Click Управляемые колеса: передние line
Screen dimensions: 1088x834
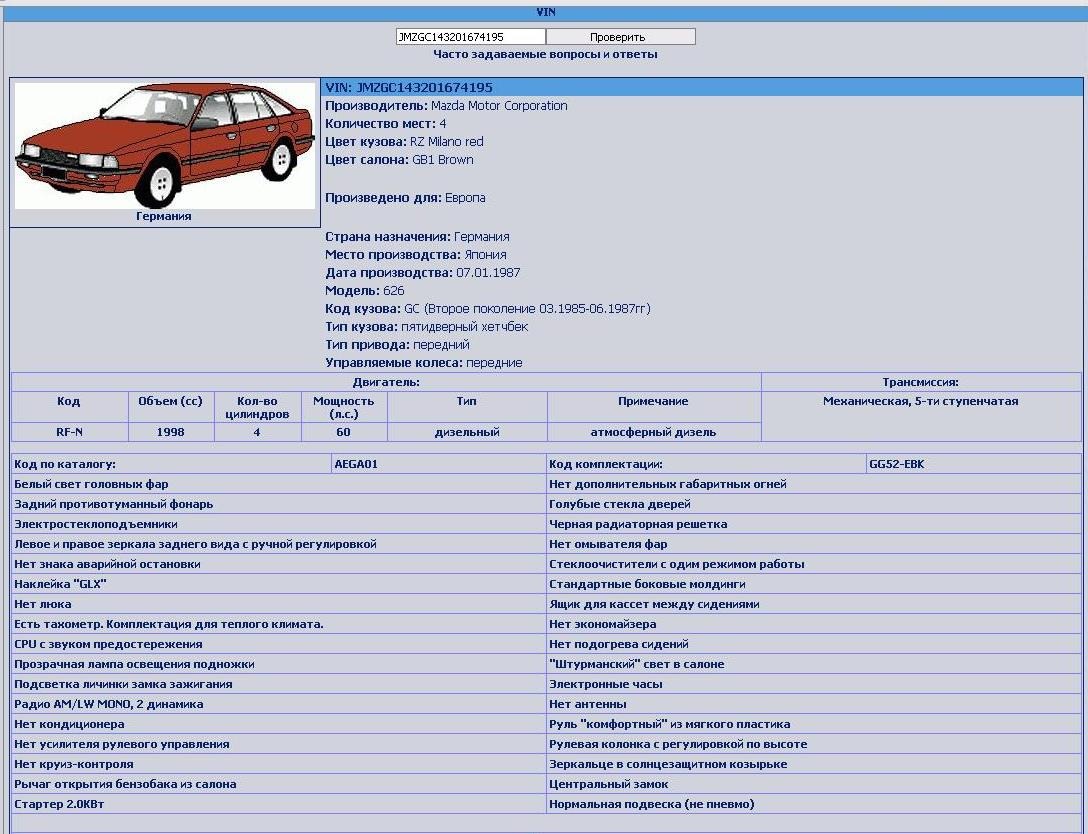(x=424, y=364)
